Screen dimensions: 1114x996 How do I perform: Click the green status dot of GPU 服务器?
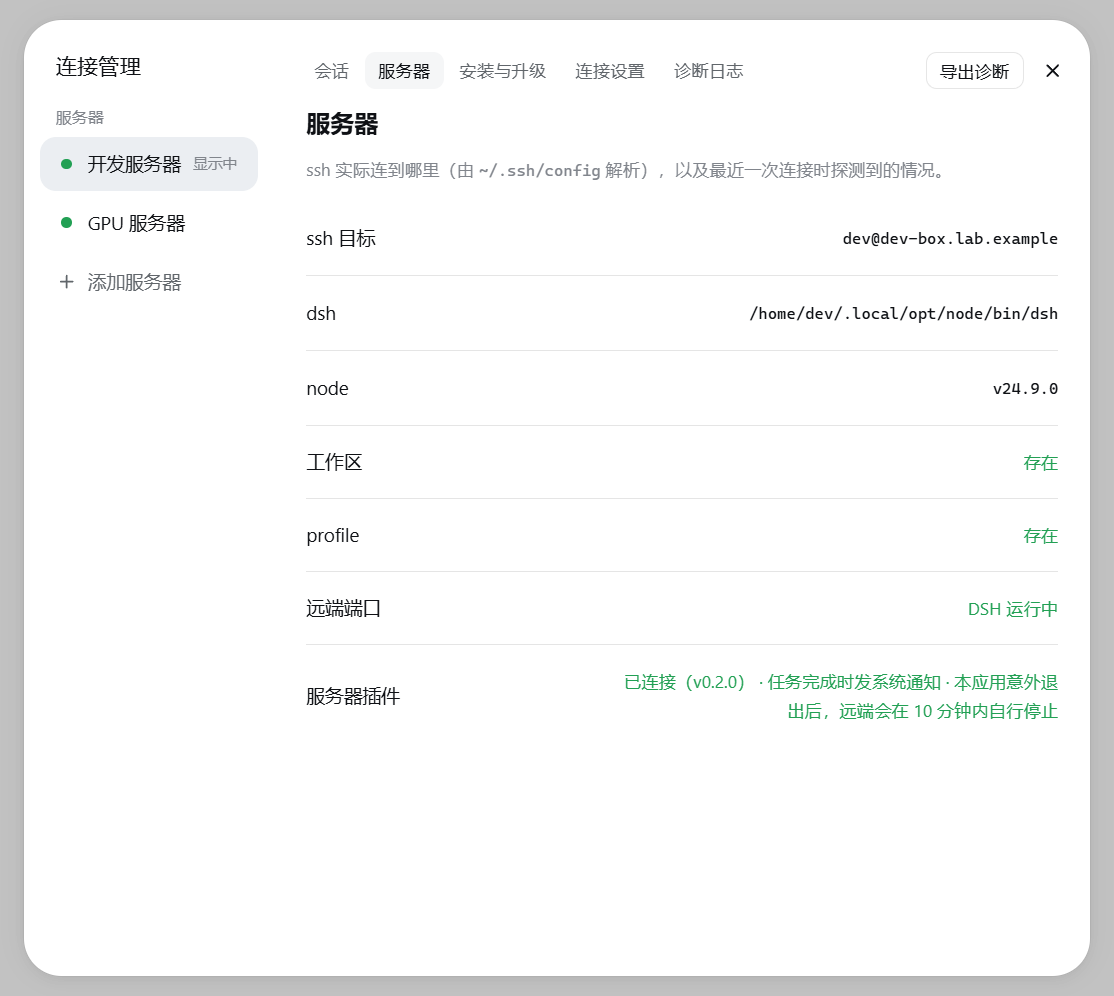[67, 223]
